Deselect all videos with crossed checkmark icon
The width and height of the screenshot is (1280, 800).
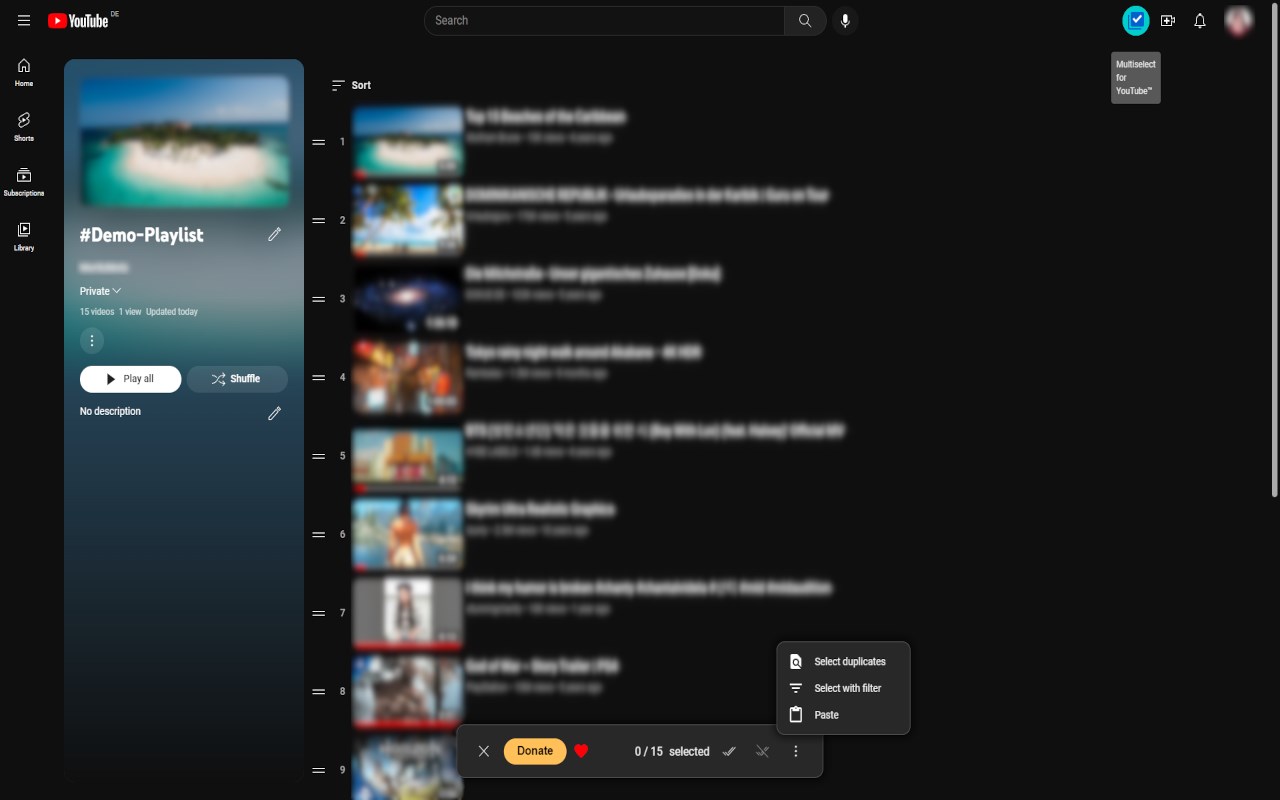762,751
